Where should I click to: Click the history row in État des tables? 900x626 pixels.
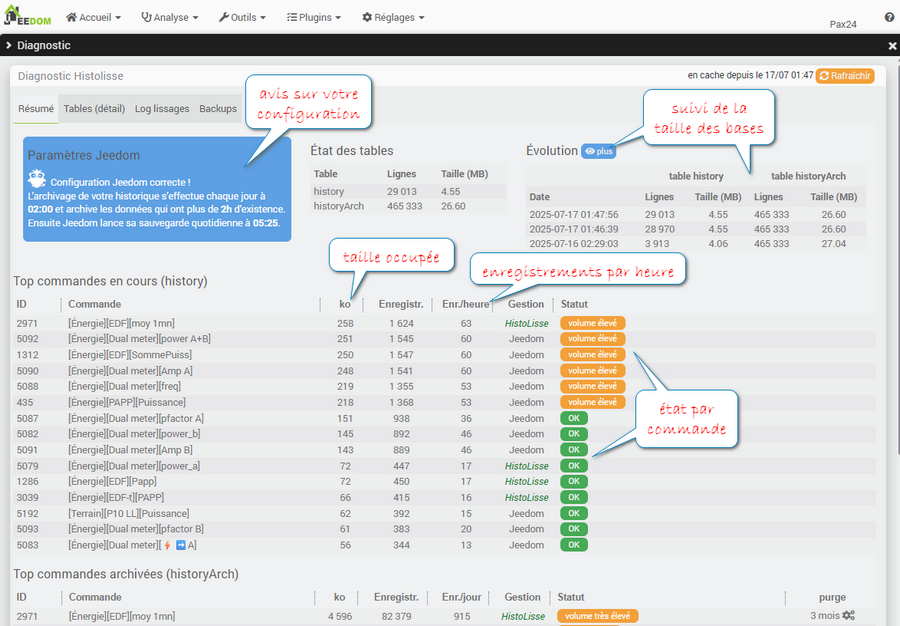(408, 192)
